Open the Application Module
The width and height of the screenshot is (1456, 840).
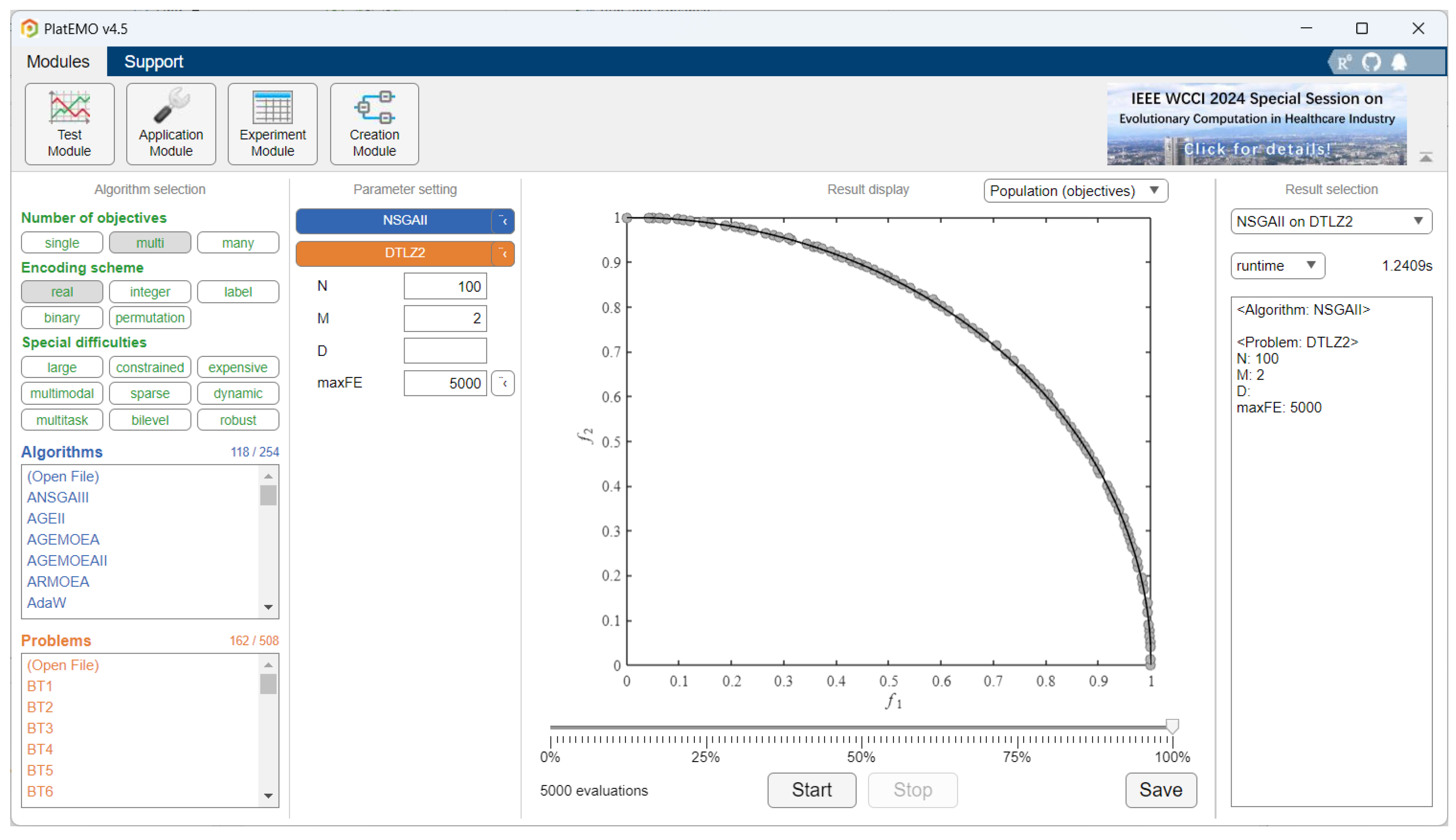click(x=171, y=124)
